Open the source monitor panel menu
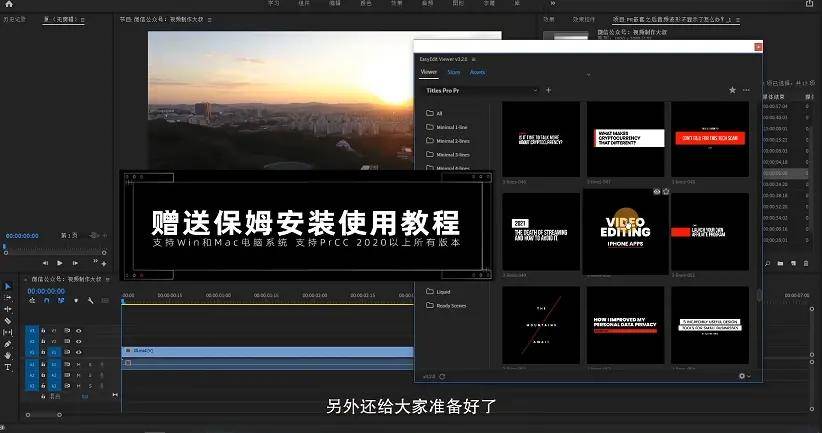This screenshot has width=822, height=433. [x=83, y=19]
